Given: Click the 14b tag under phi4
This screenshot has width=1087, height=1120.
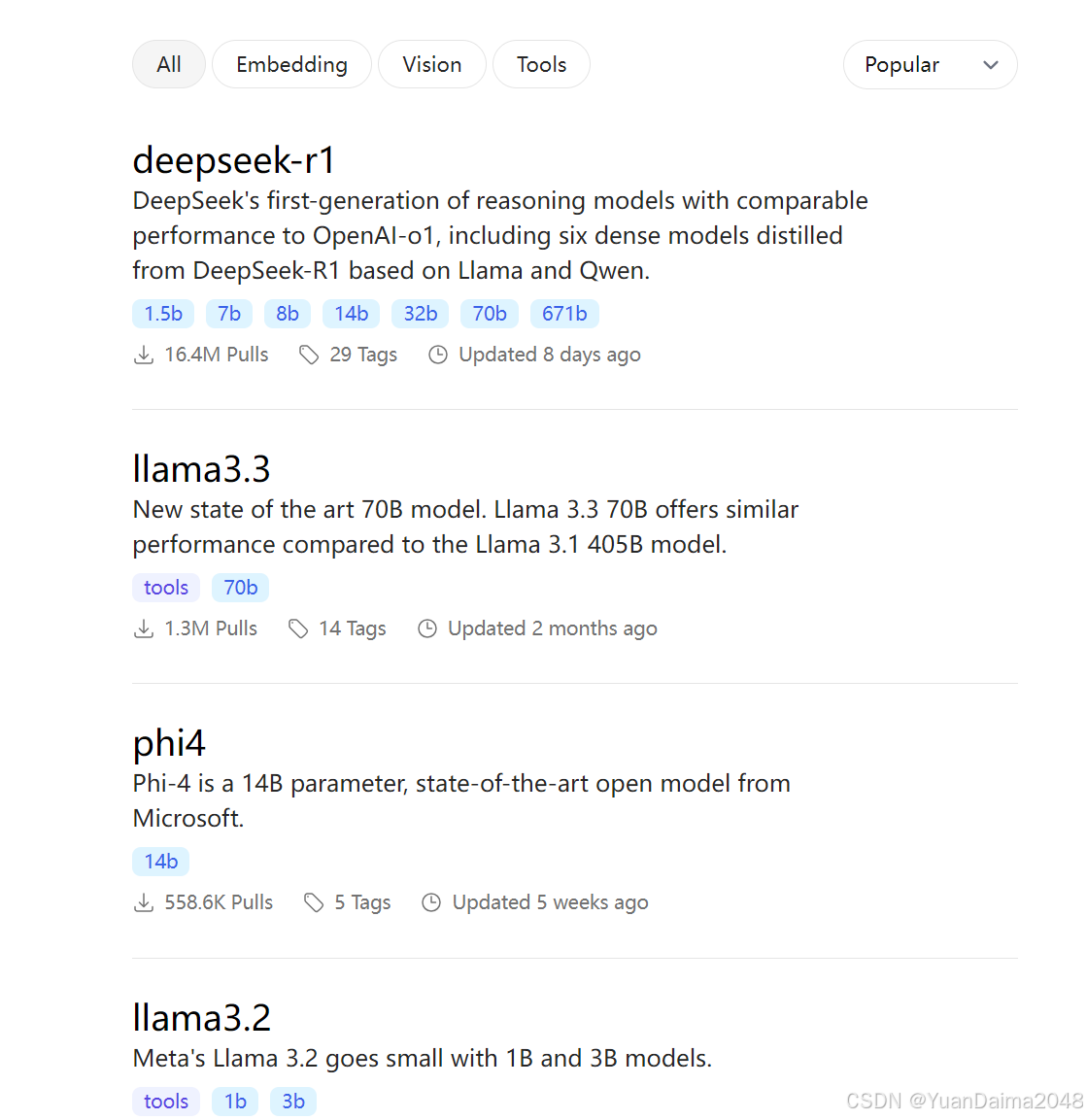Looking at the screenshot, I should coord(160,862).
